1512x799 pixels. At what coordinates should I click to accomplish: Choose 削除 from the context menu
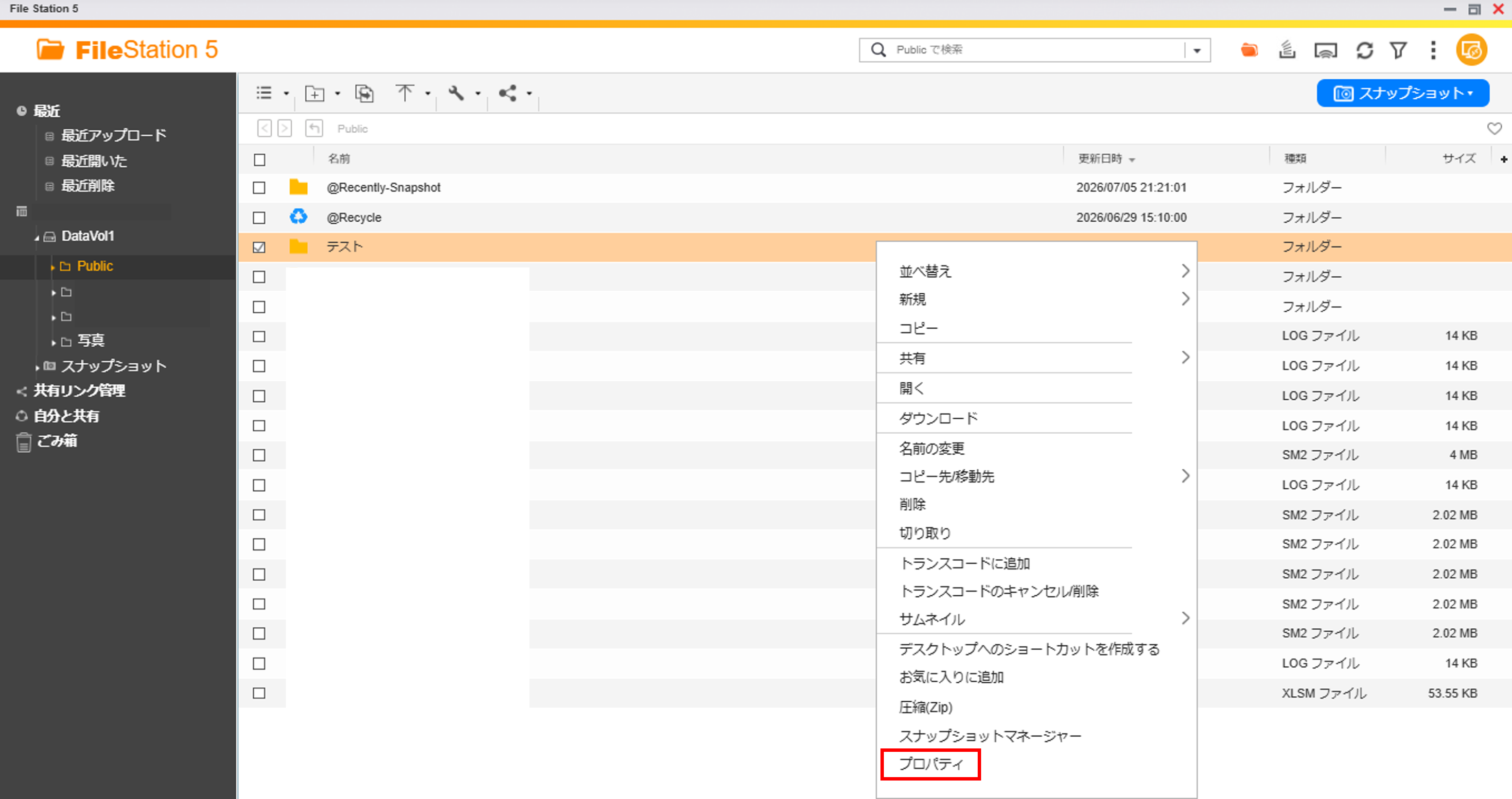tap(912, 504)
